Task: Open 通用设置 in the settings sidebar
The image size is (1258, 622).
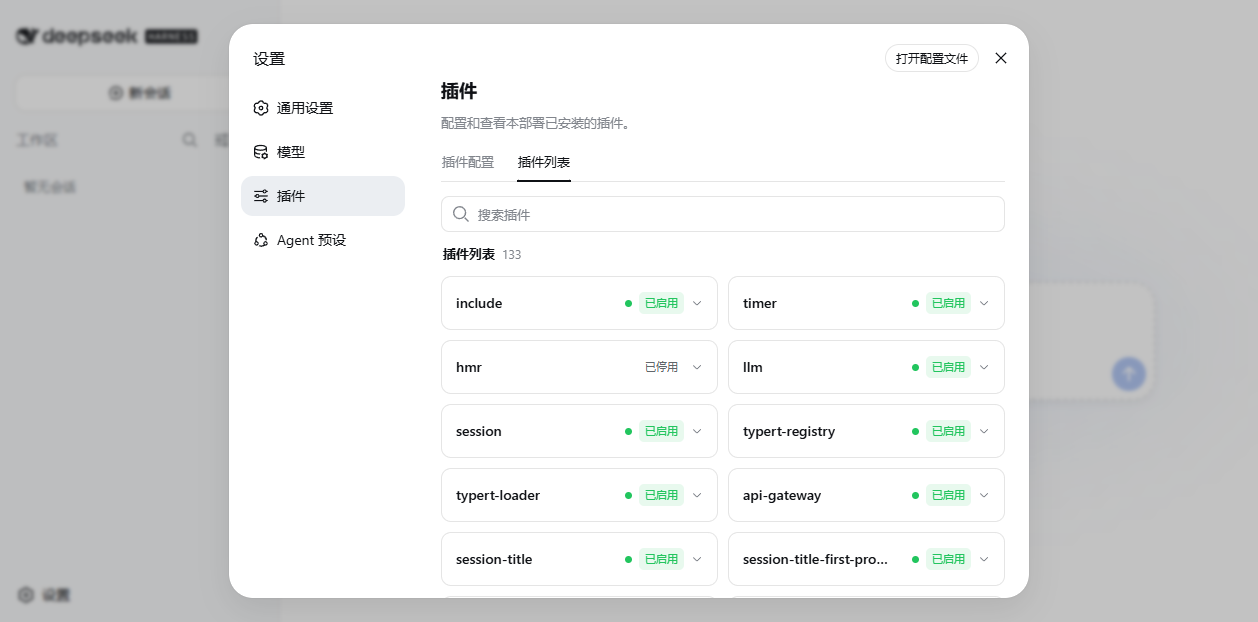Action: (323, 108)
